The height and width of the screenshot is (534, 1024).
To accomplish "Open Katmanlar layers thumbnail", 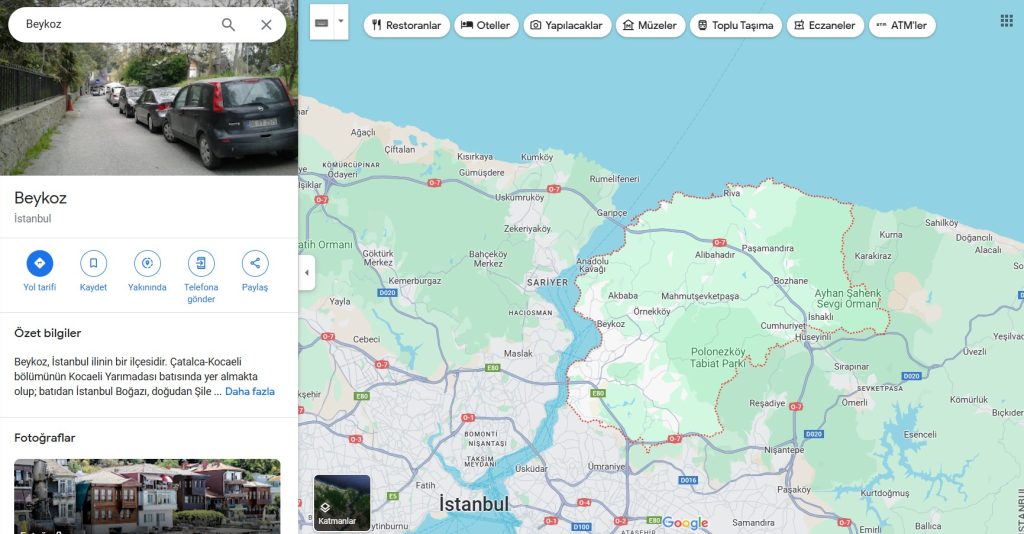I will pyautogui.click(x=342, y=503).
